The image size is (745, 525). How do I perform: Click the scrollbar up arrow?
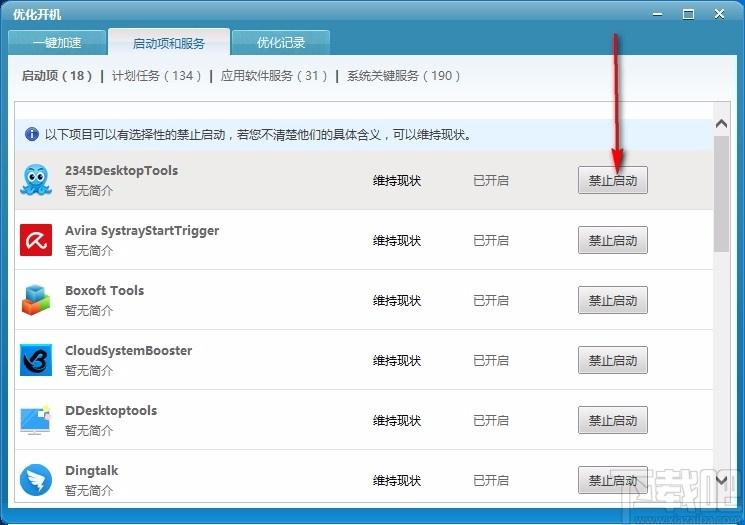pyautogui.click(x=721, y=124)
